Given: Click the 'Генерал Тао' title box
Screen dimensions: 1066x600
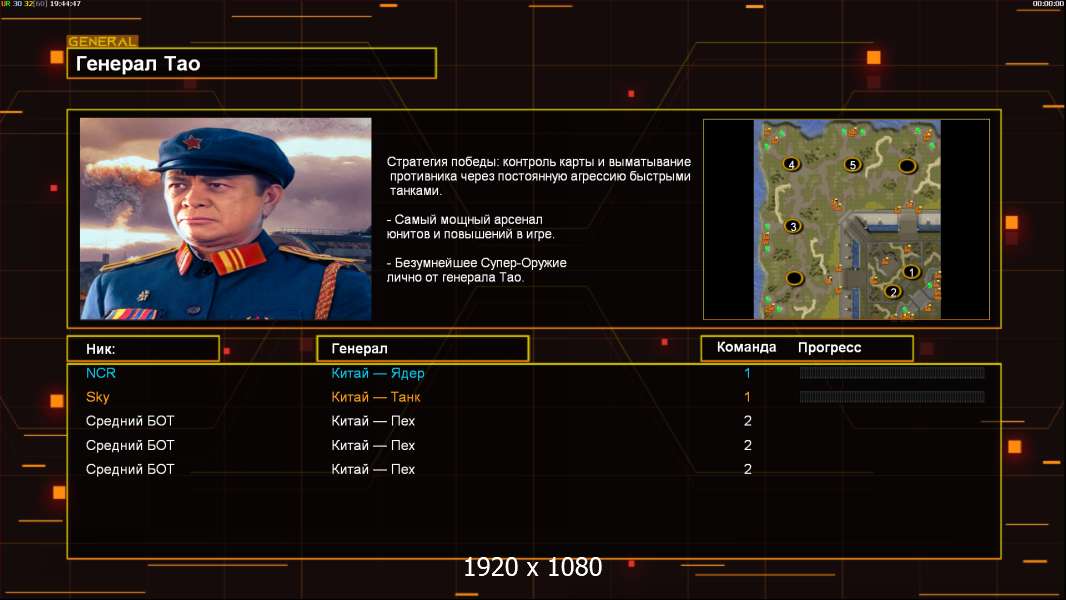Looking at the screenshot, I should [252, 63].
